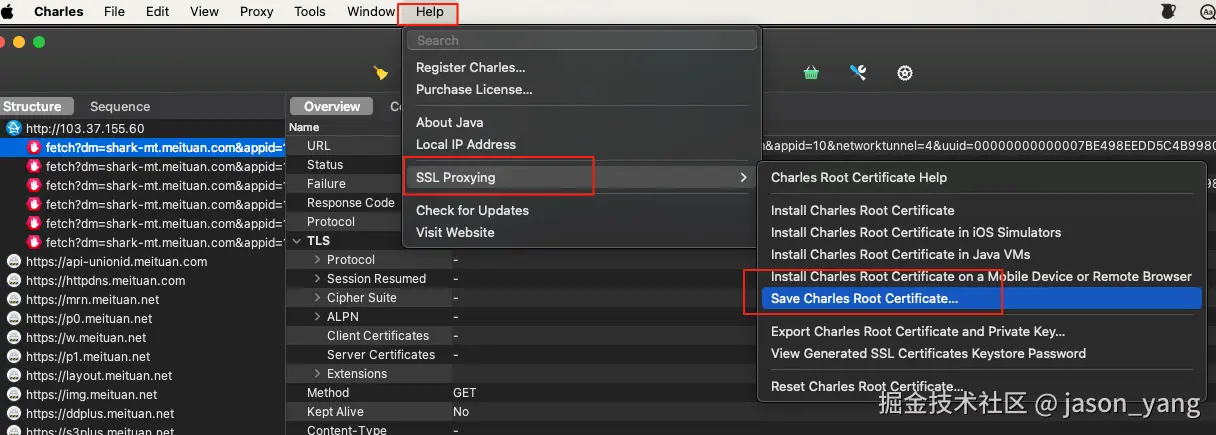The height and width of the screenshot is (435, 1216).
Task: Select About Java in the Help menu
Action: (582, 123)
